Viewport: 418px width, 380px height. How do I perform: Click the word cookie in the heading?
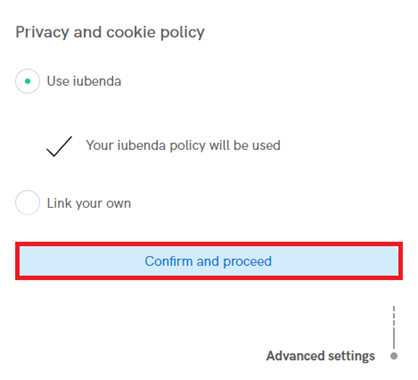131,32
